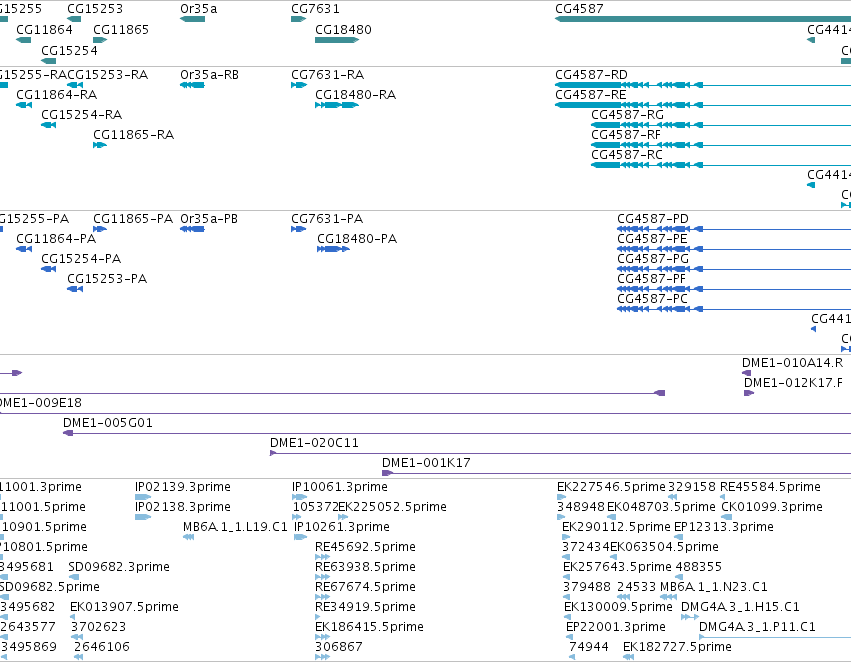Screen dimensions: 851x662
Task: Select EST EK013907.5prime label
Action: click(x=124, y=607)
